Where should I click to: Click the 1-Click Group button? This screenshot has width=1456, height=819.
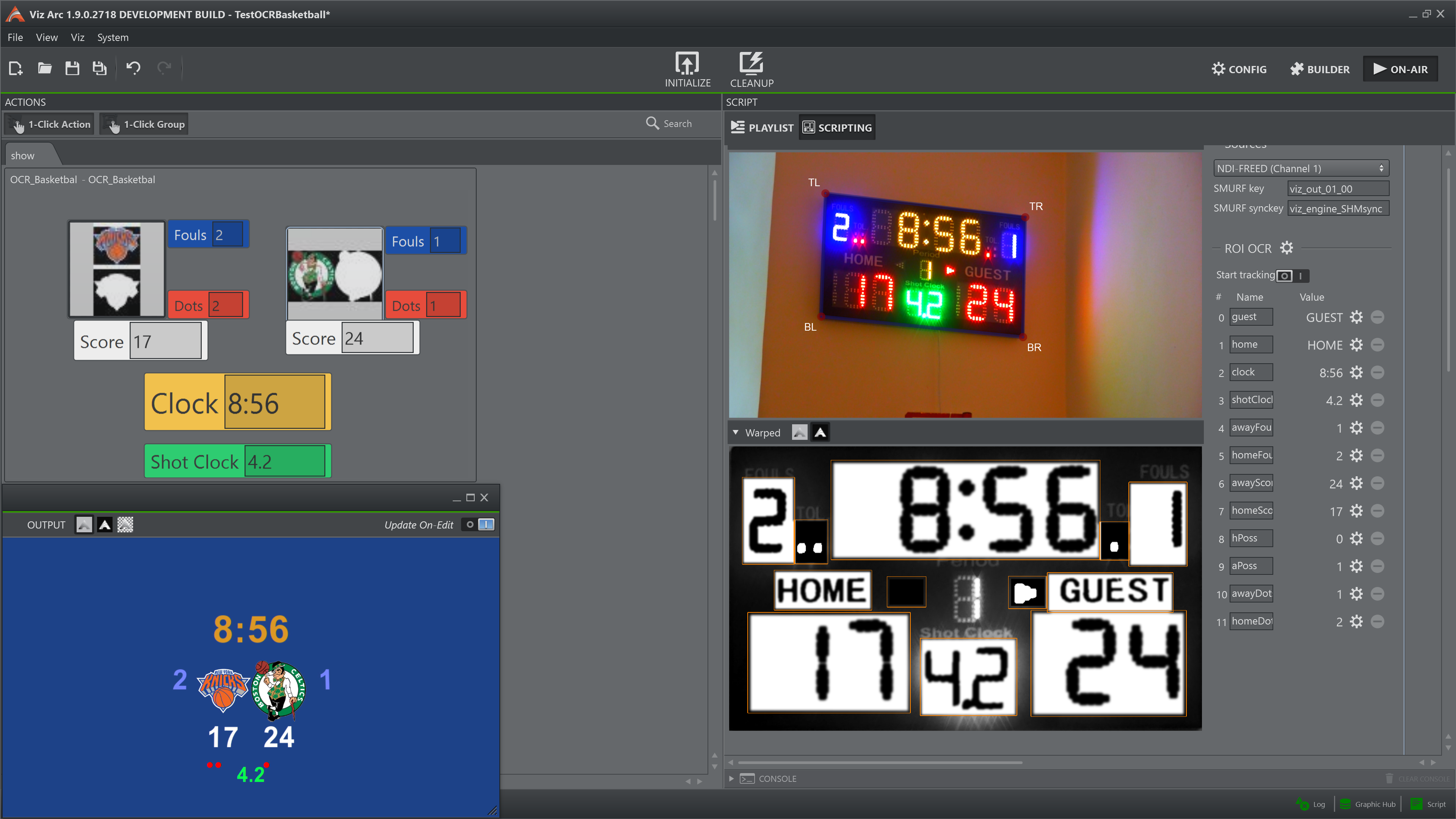pyautogui.click(x=144, y=124)
